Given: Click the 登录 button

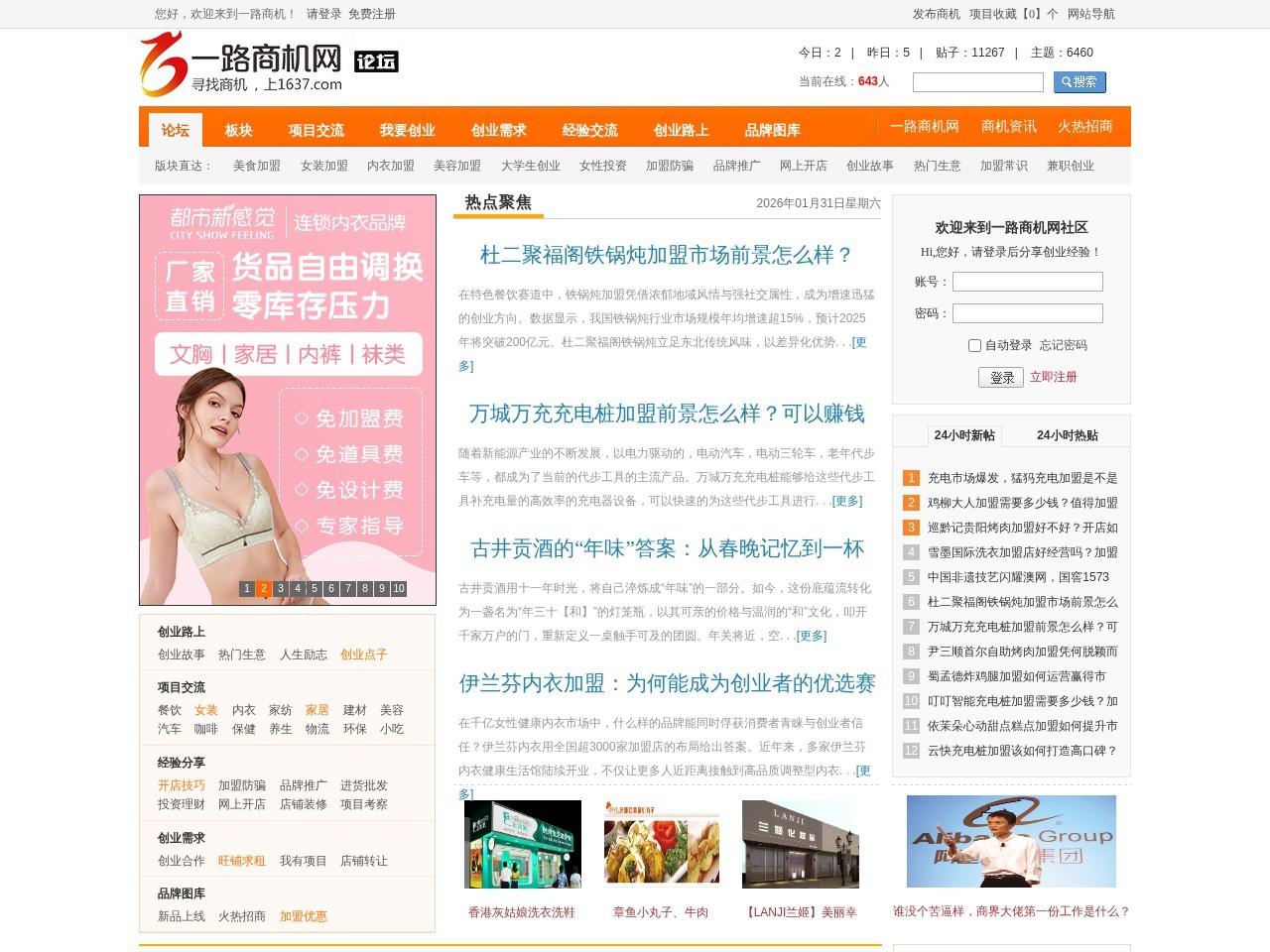Looking at the screenshot, I should tap(1001, 377).
